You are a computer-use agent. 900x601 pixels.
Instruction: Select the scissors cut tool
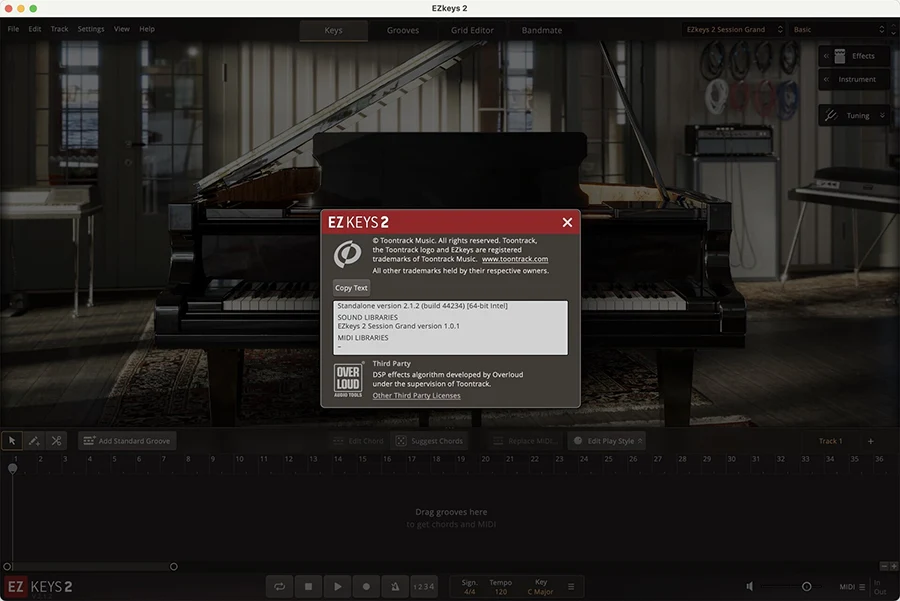pyautogui.click(x=56, y=441)
